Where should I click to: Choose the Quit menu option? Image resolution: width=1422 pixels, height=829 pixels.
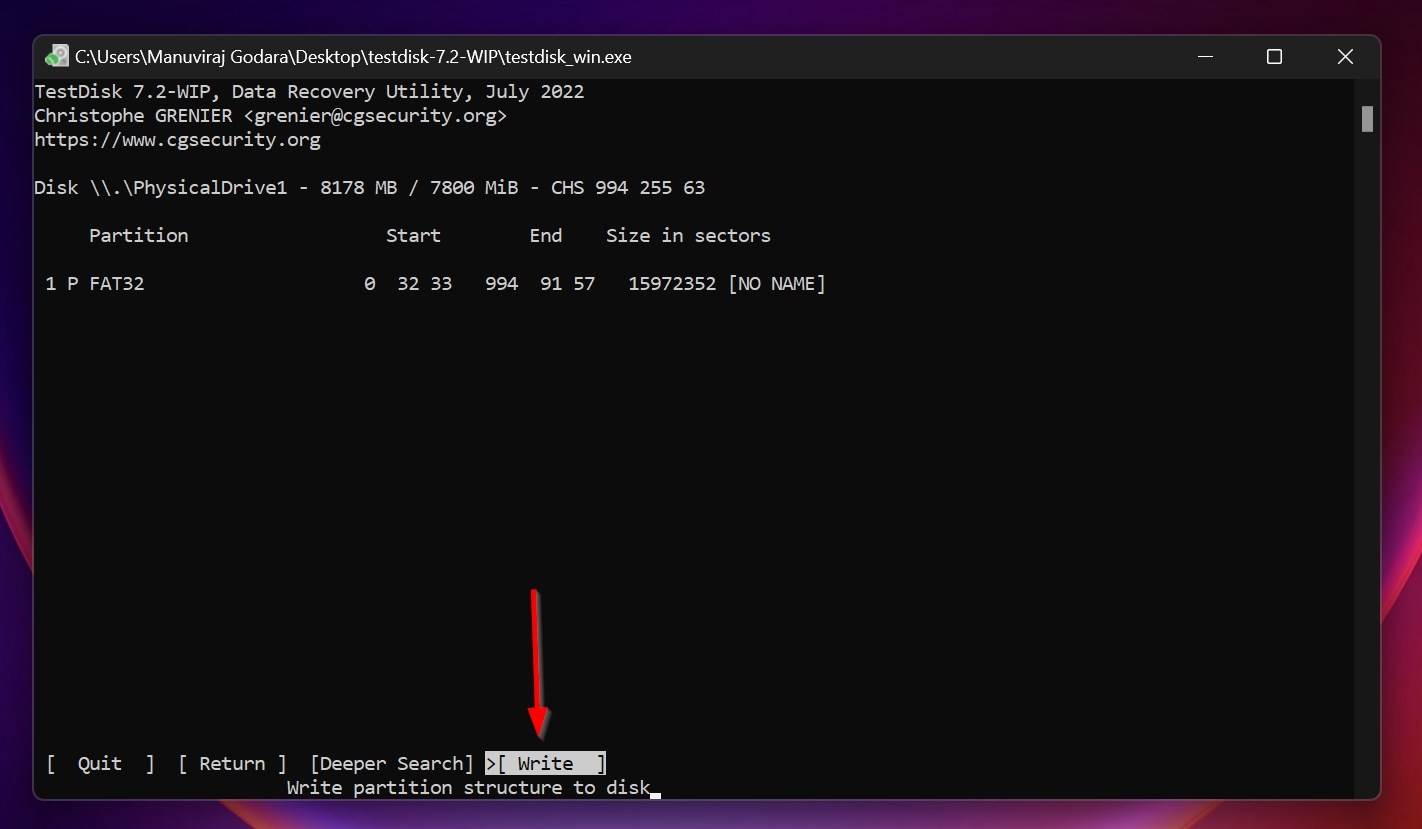[x=100, y=763]
